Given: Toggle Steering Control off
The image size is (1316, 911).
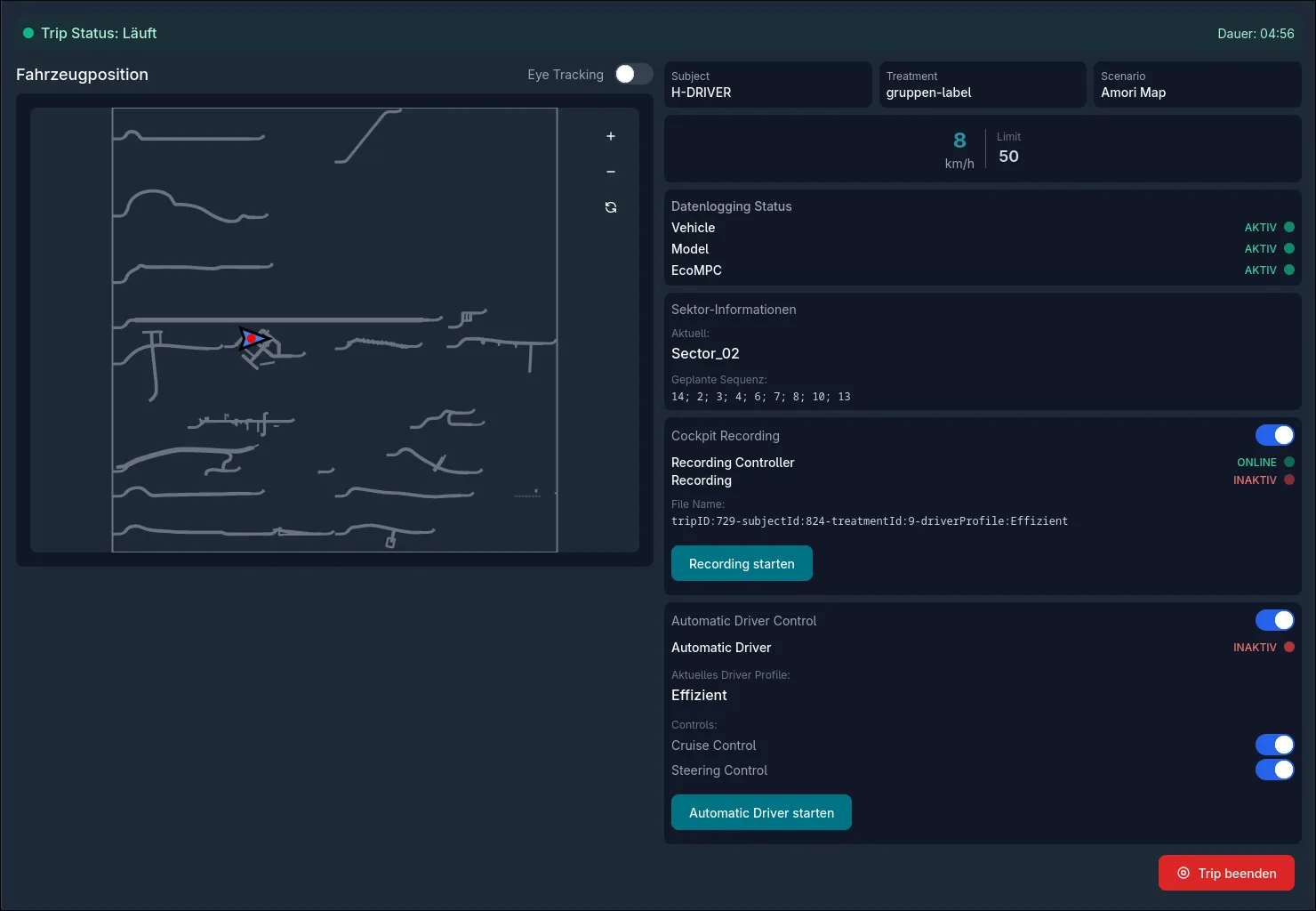Looking at the screenshot, I should click(x=1275, y=770).
